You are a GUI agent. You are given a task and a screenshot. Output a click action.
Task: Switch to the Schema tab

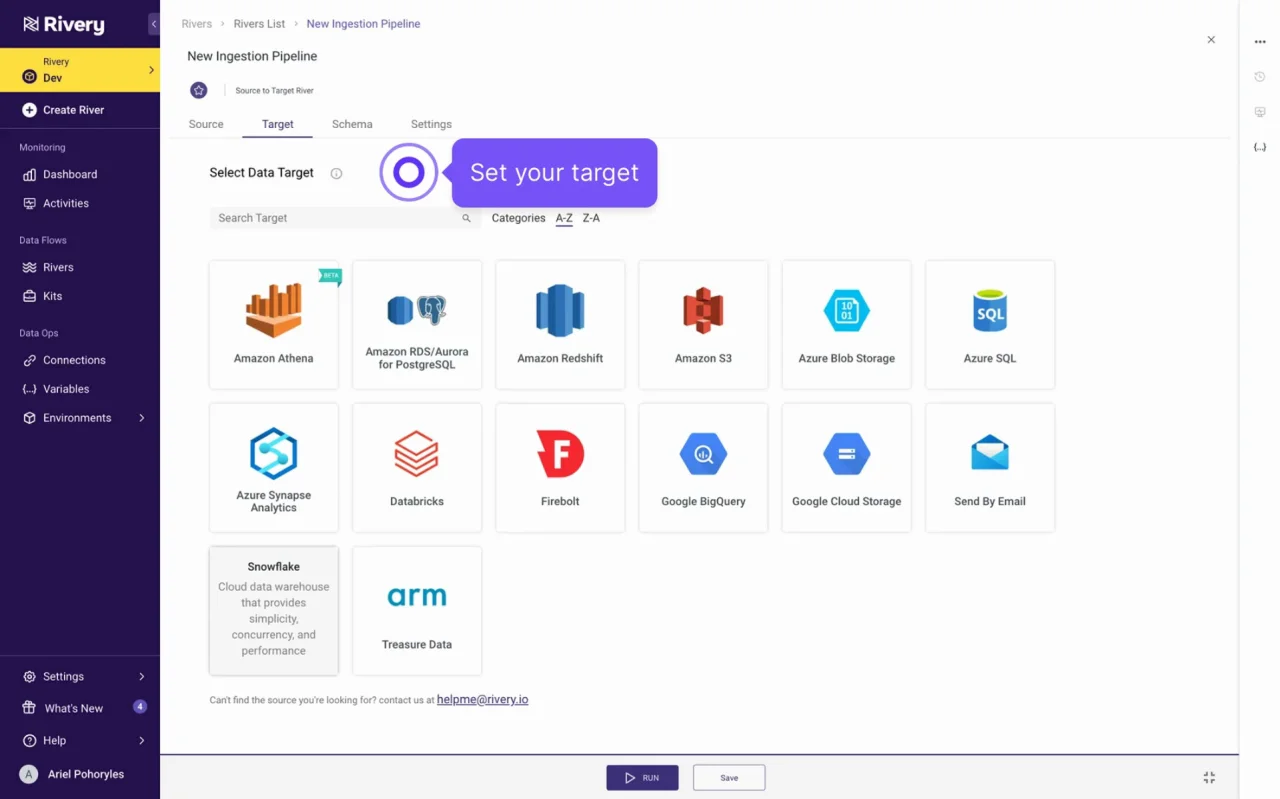pos(352,124)
